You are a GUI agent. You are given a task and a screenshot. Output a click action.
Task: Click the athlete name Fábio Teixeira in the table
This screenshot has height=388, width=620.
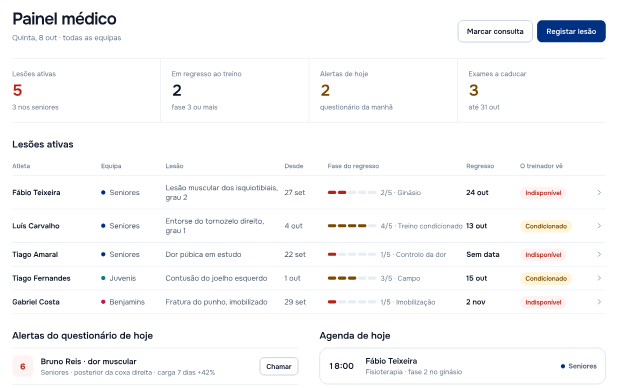pos(36,193)
